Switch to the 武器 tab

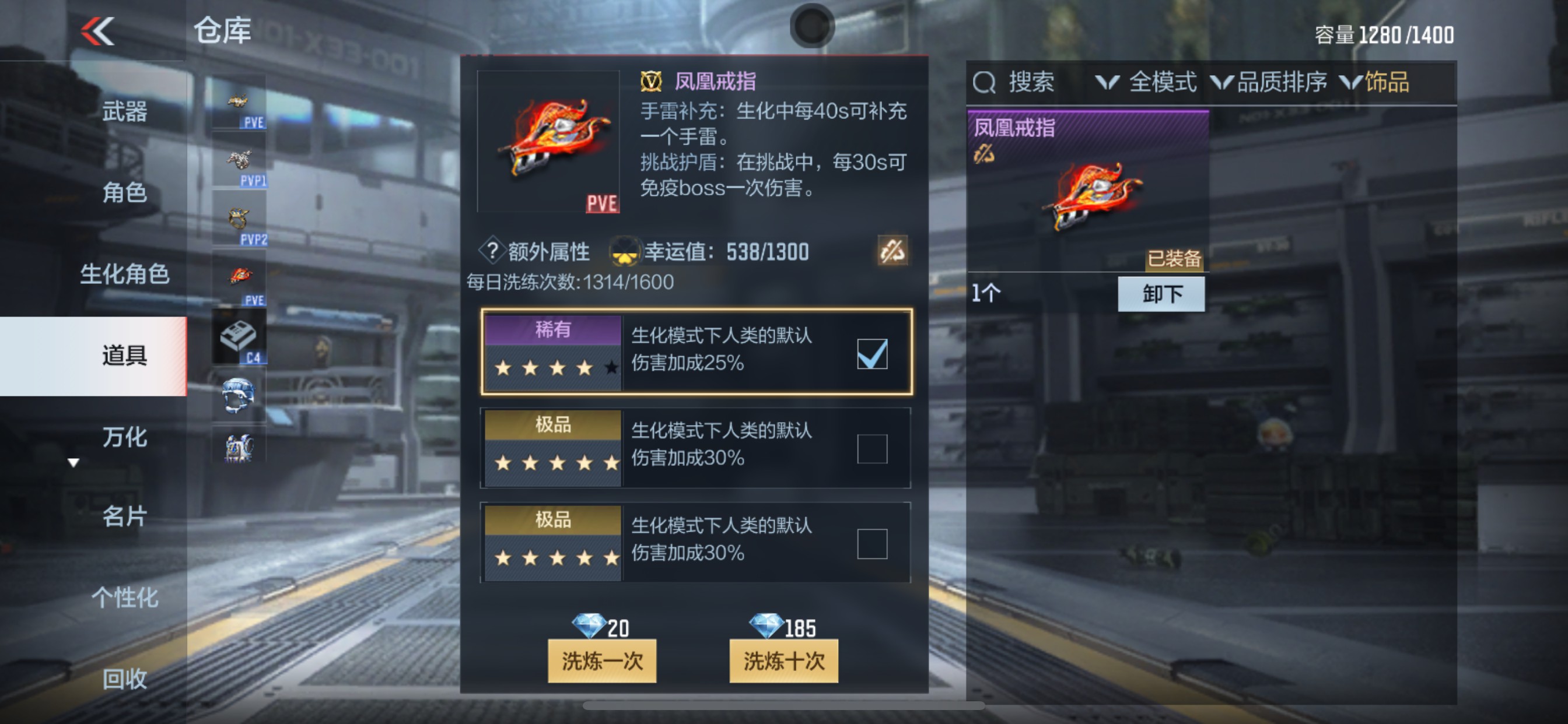[x=124, y=111]
